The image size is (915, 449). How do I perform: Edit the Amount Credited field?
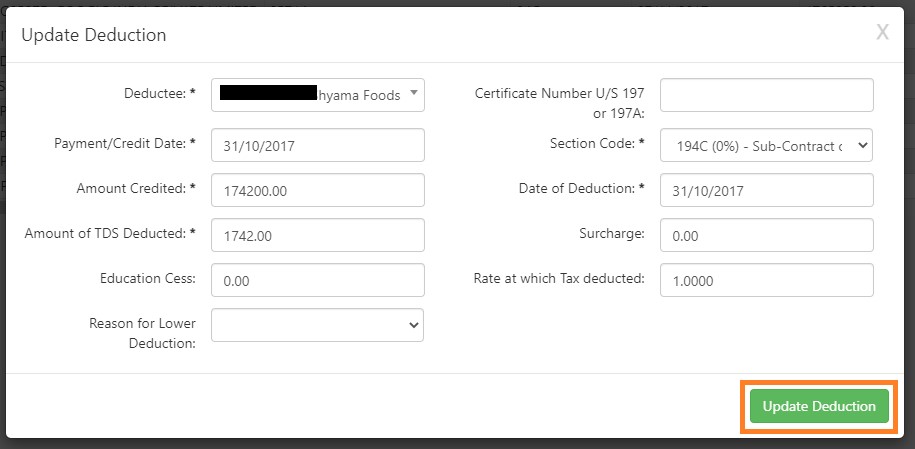tap(317, 190)
